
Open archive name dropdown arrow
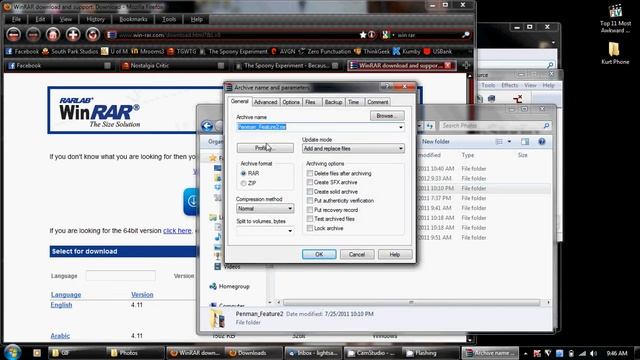click(400, 127)
